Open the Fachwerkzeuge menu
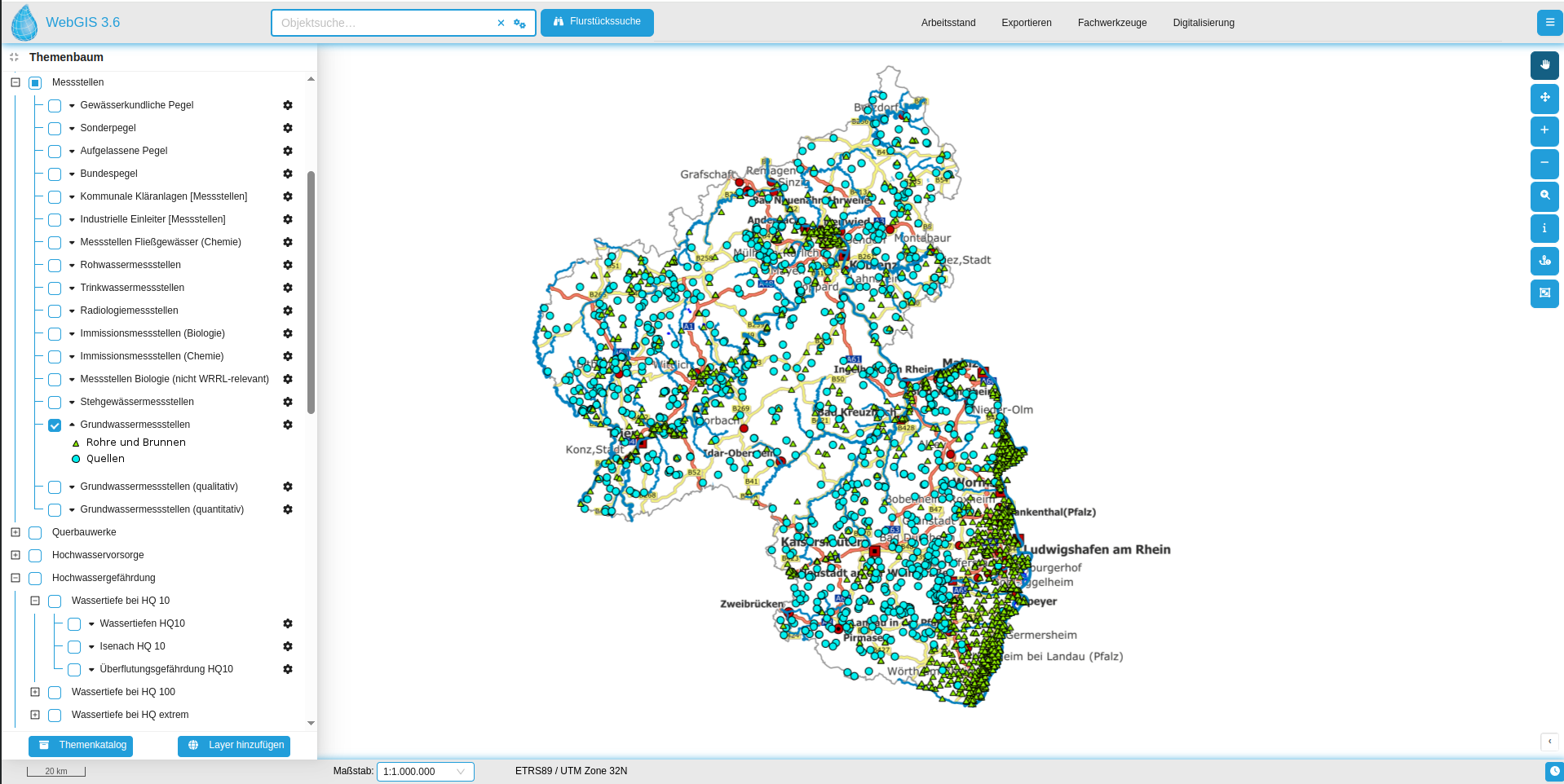 1111,23
